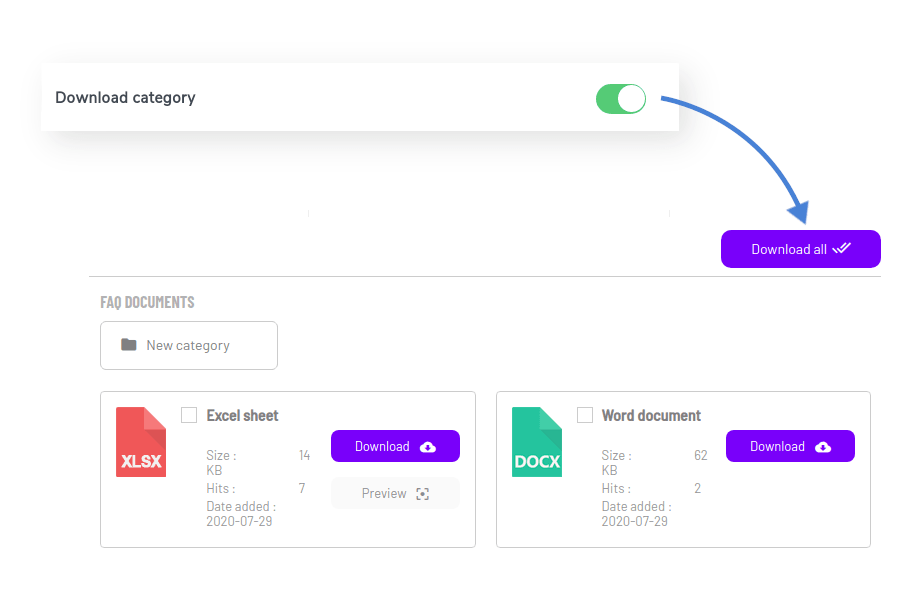Click the FAQ DOCUMENTS heading

click(147, 302)
